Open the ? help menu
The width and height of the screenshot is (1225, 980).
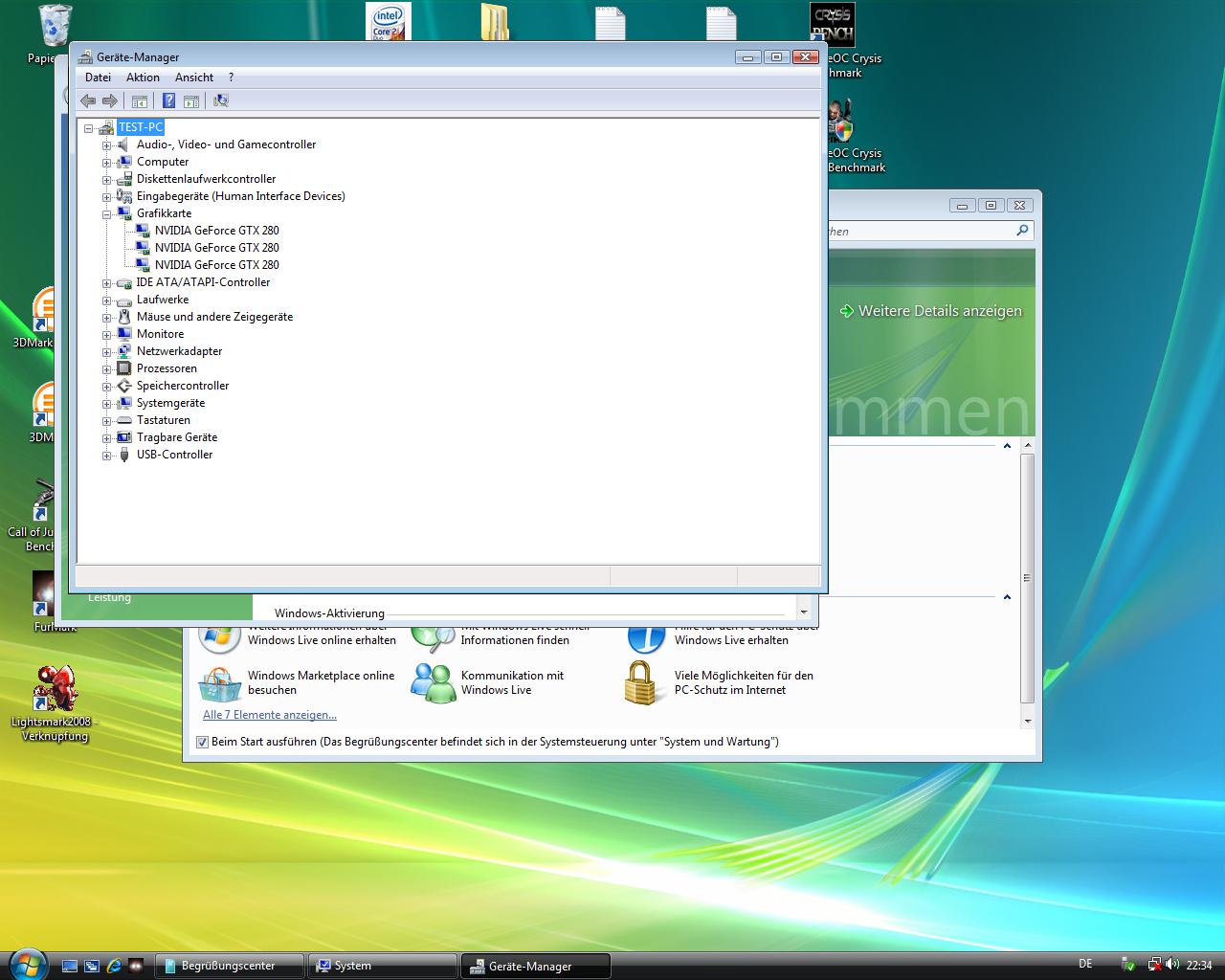[x=231, y=78]
